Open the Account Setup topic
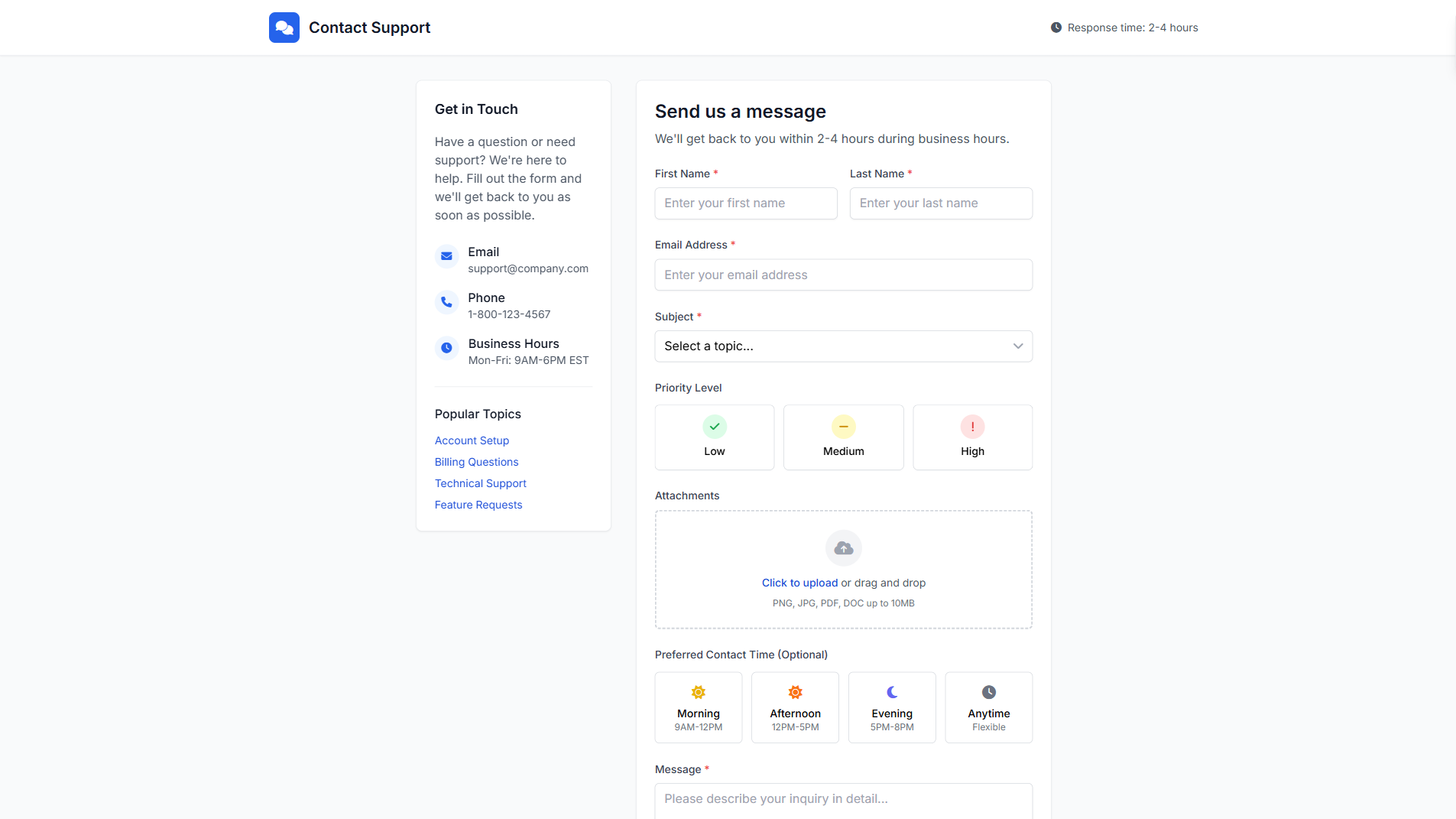1456x819 pixels. click(472, 440)
